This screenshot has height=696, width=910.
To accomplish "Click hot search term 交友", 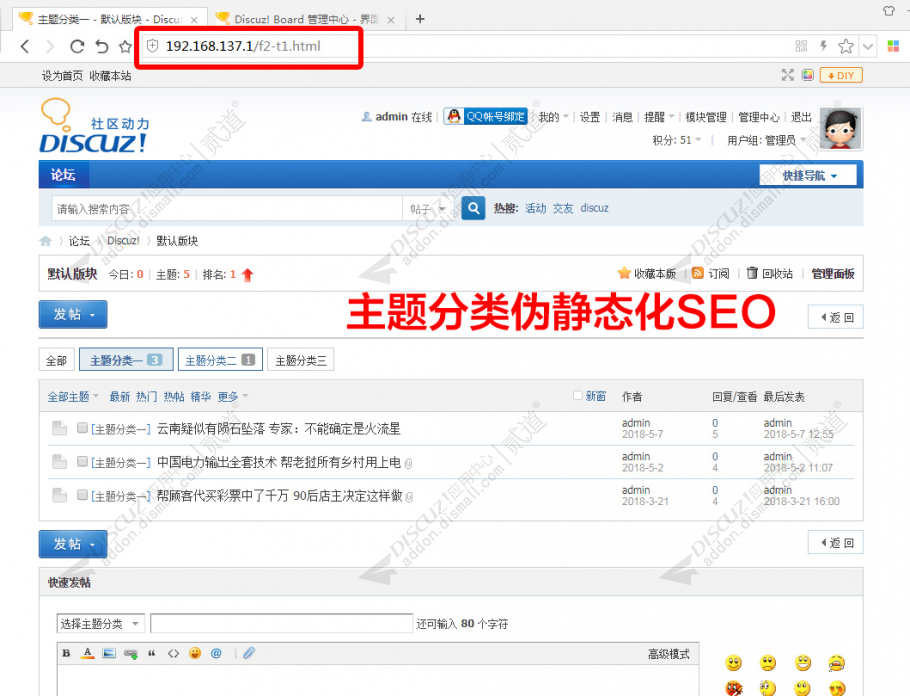I will click(x=563, y=208).
